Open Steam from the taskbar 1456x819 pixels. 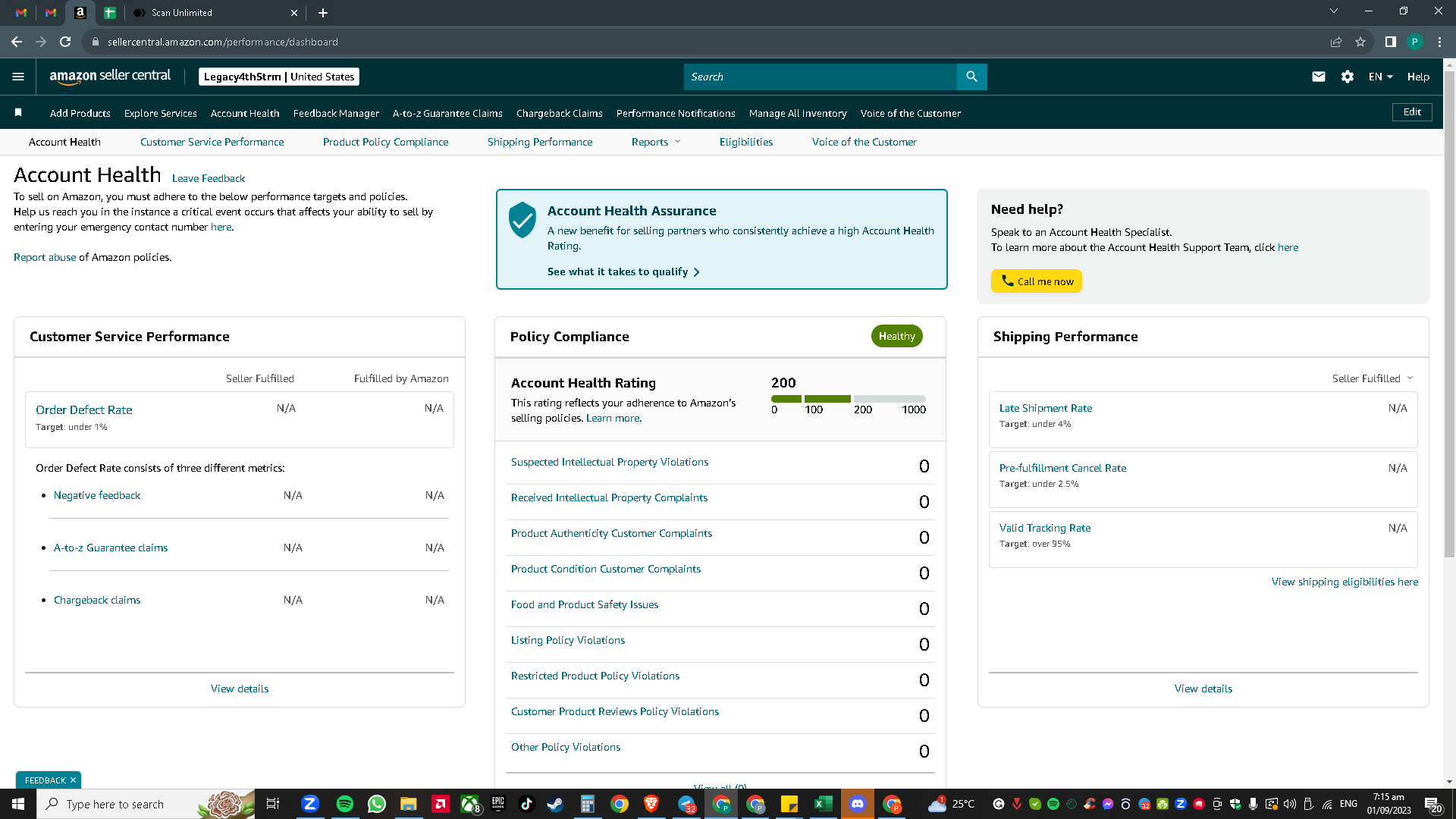(x=555, y=804)
